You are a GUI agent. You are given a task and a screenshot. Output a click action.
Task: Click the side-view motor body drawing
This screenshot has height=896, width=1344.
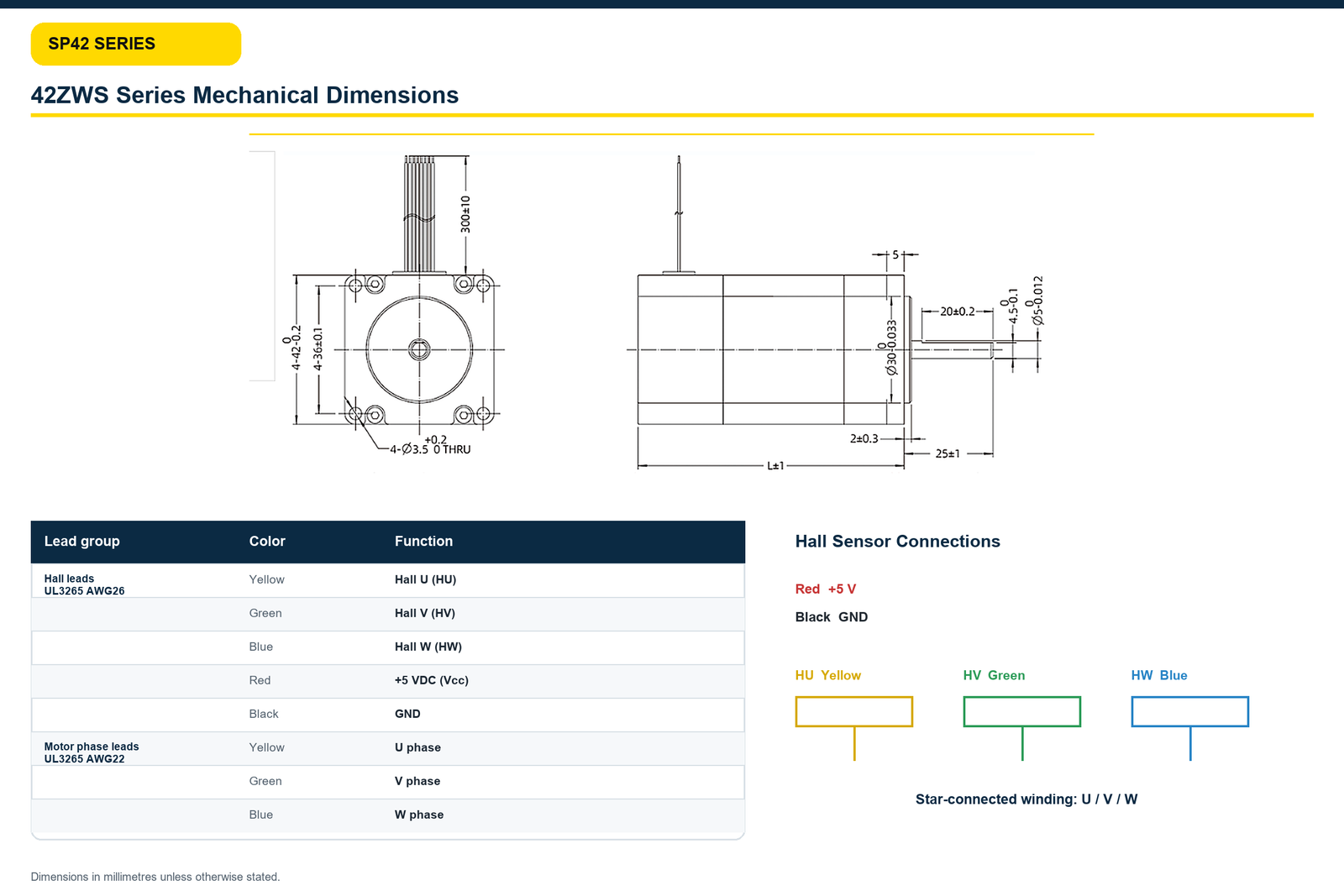[x=770, y=349]
